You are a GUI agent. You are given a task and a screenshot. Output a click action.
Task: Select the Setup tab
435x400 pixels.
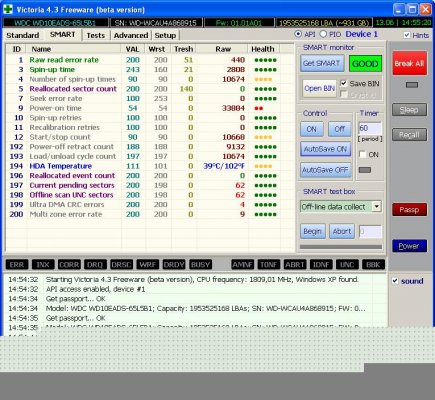[165, 35]
